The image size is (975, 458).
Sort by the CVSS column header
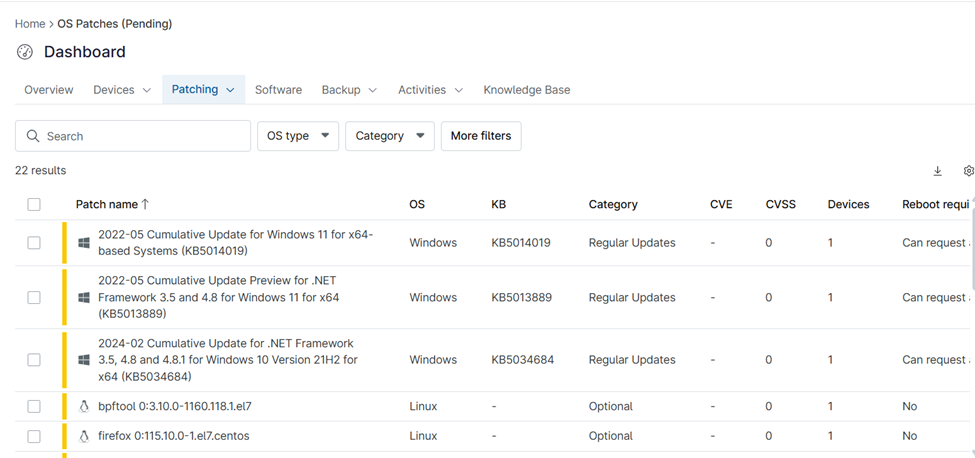[781, 204]
